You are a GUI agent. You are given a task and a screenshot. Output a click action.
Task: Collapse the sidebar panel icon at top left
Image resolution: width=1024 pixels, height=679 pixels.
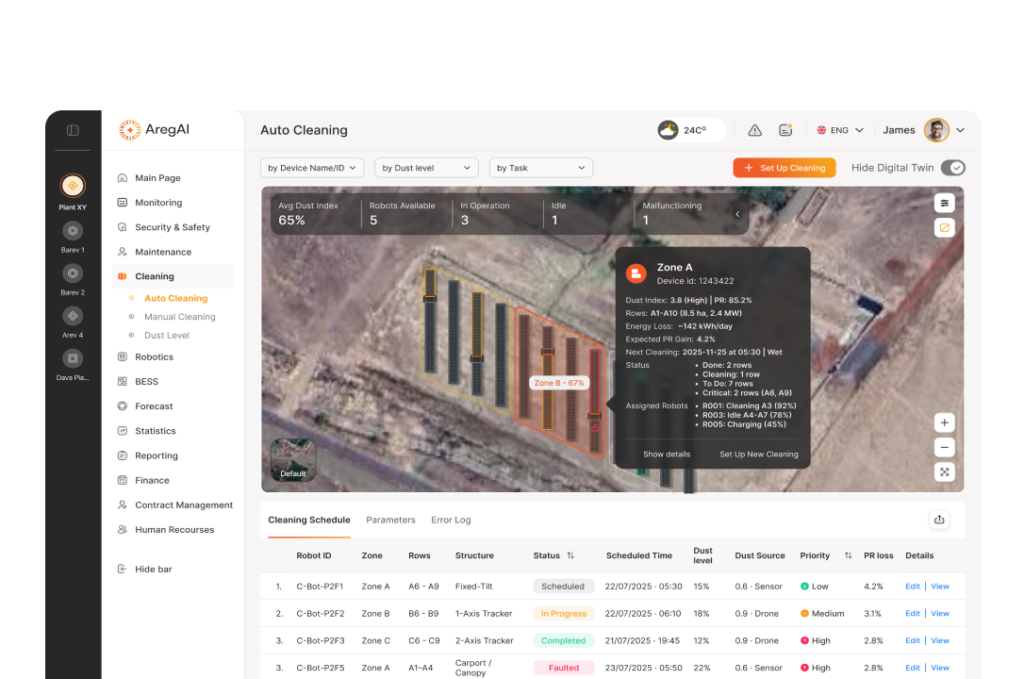[x=73, y=130]
